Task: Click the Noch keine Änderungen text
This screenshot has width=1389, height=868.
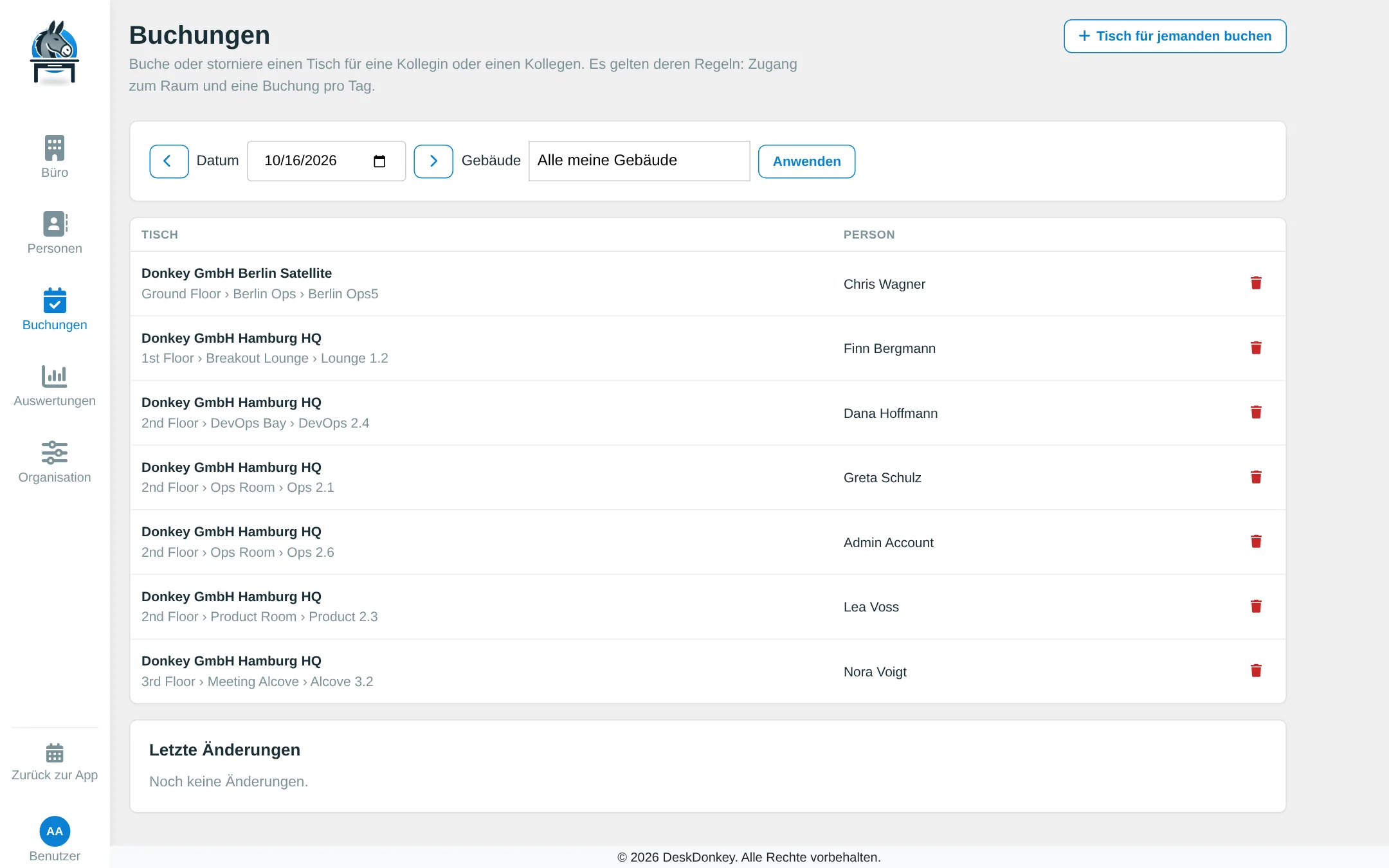Action: (x=228, y=781)
